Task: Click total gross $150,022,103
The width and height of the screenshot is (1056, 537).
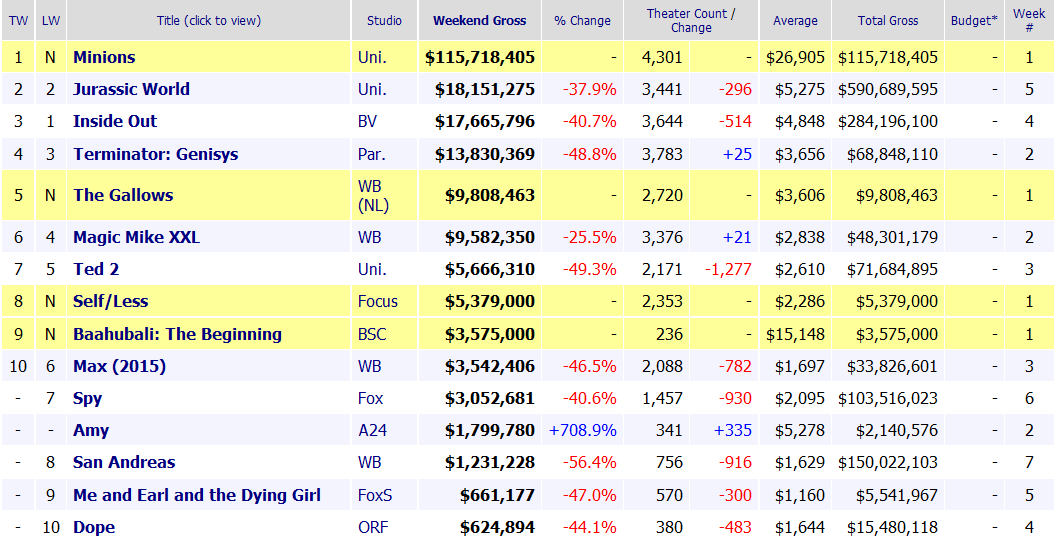Action: 888,462
